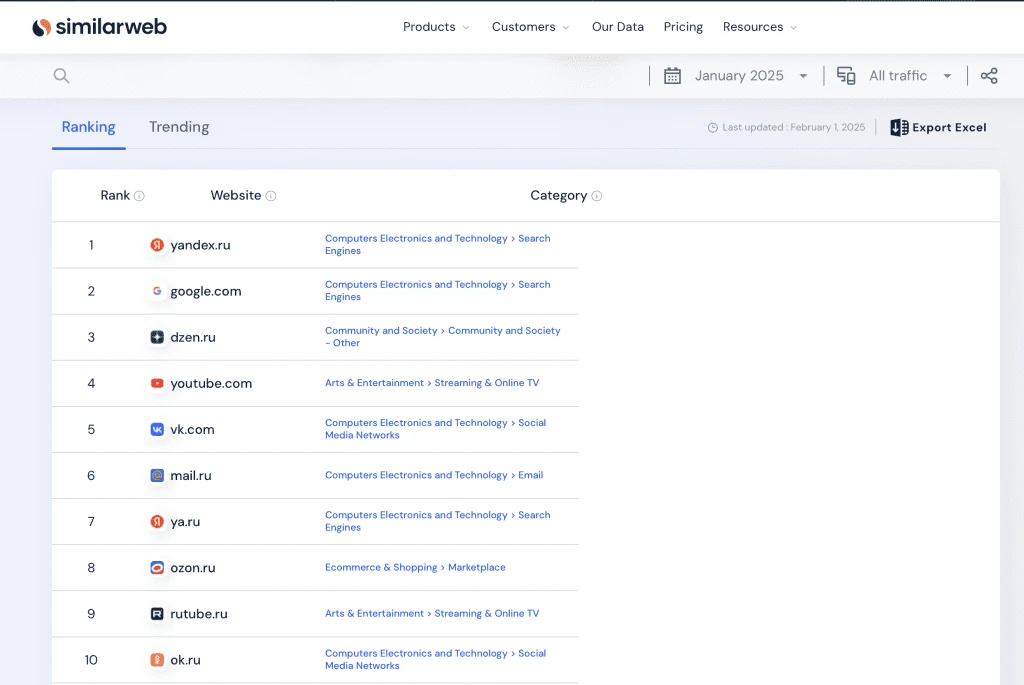The image size is (1024, 685).
Task: Click the info icon next to Category
Action: (597, 196)
